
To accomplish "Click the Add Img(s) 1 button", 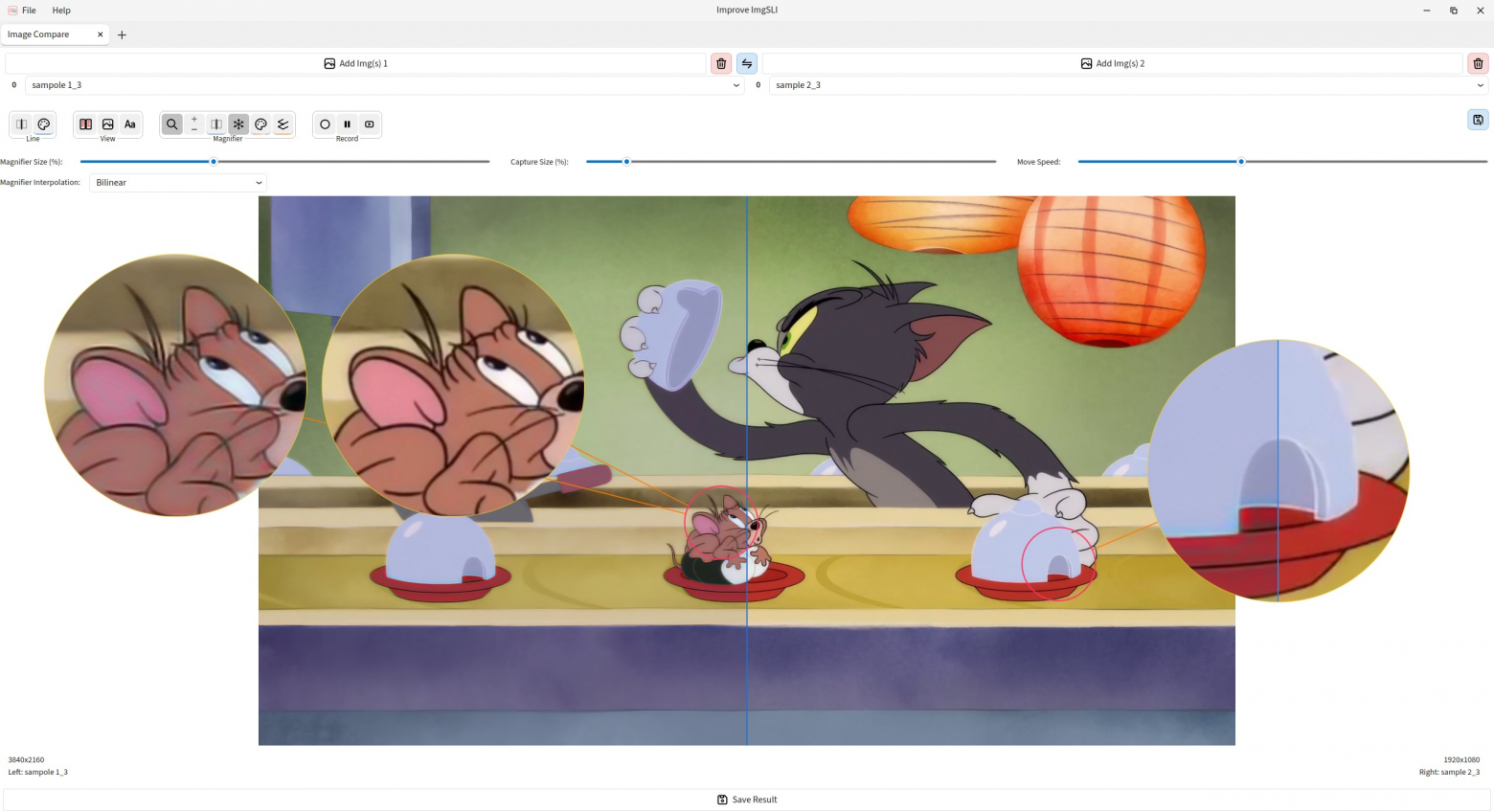I will [356, 63].
